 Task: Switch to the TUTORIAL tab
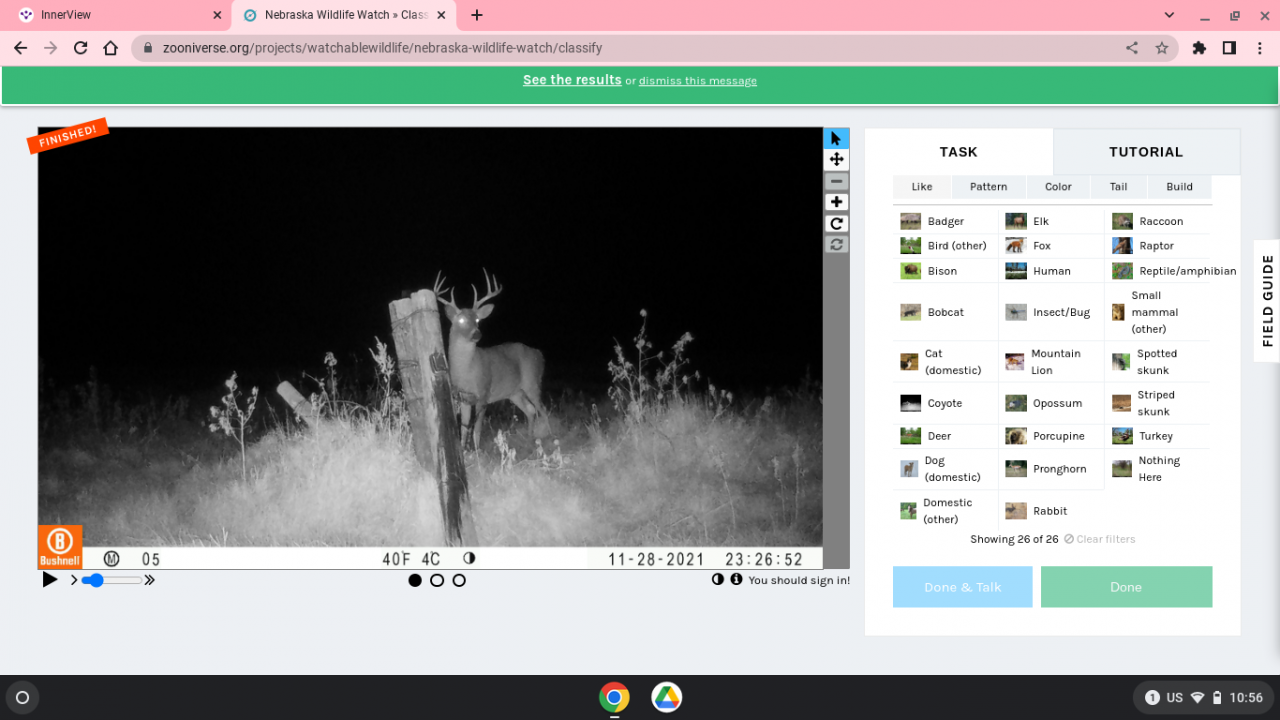tap(1146, 152)
